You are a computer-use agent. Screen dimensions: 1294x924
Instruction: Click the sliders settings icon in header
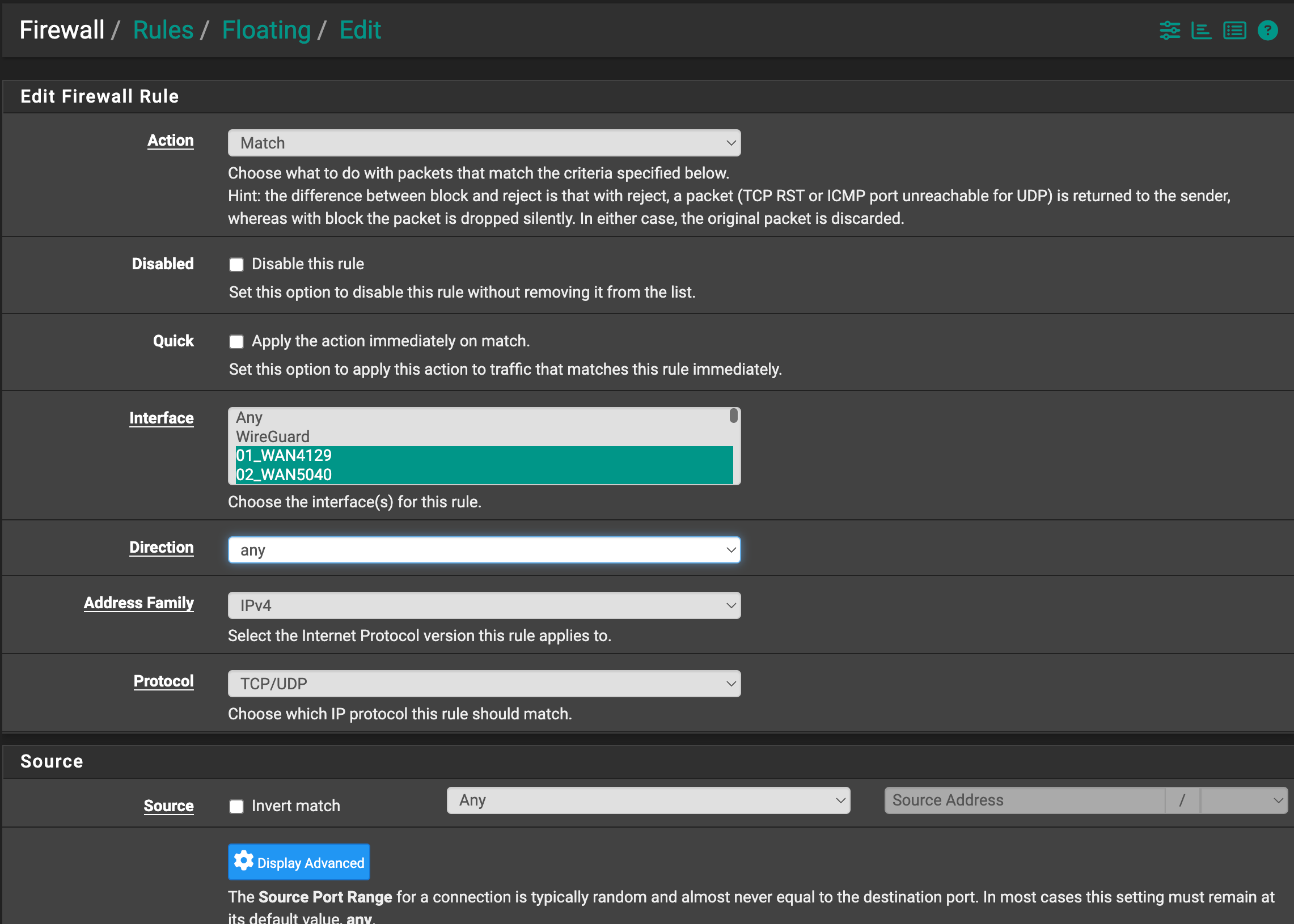(1169, 30)
